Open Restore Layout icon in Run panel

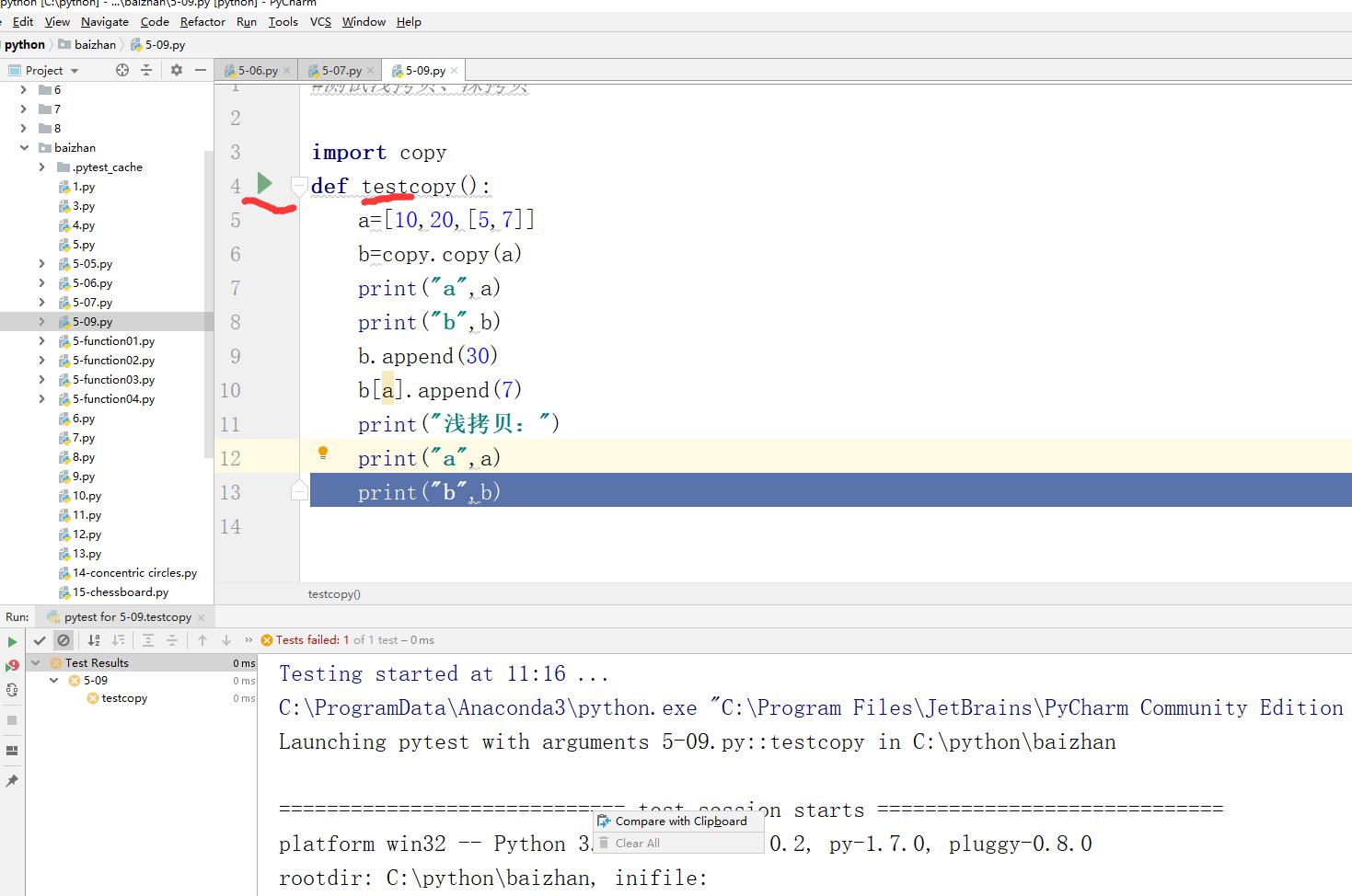point(12,751)
